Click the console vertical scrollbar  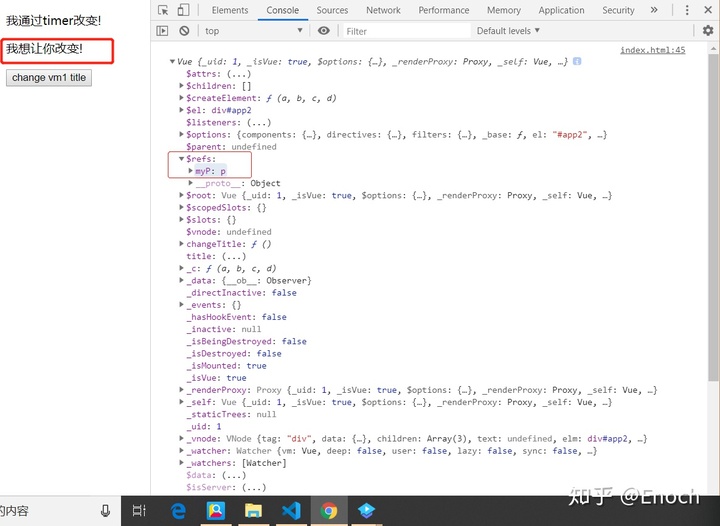coord(713,216)
